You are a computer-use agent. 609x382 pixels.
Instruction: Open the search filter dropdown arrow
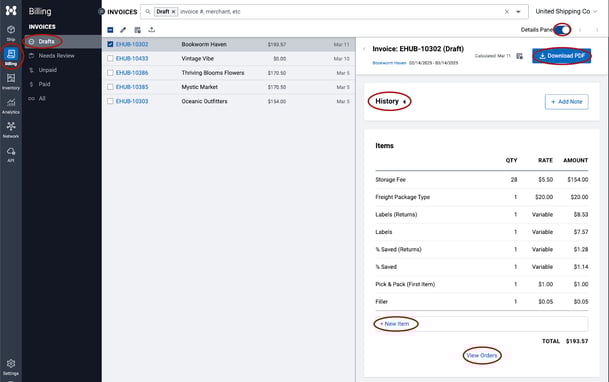[x=518, y=12]
